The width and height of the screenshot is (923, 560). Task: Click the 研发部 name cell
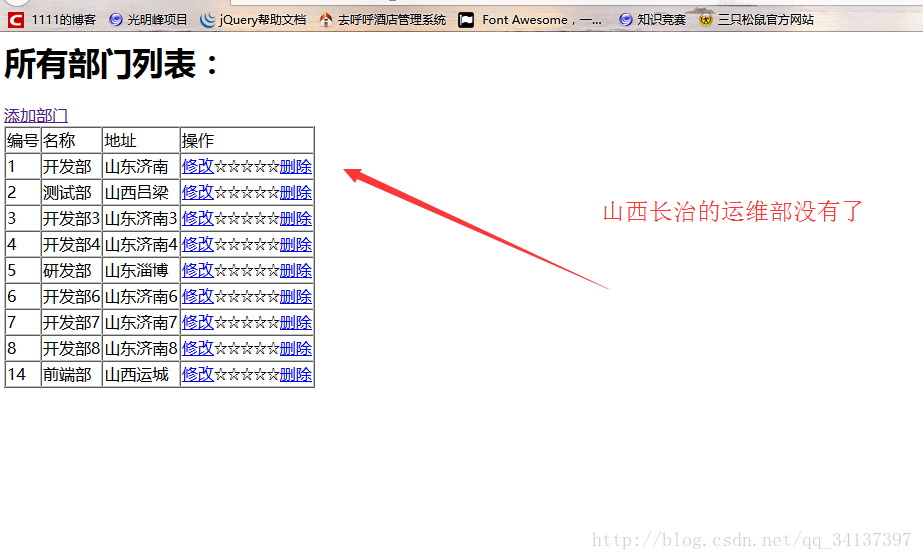[x=72, y=270]
